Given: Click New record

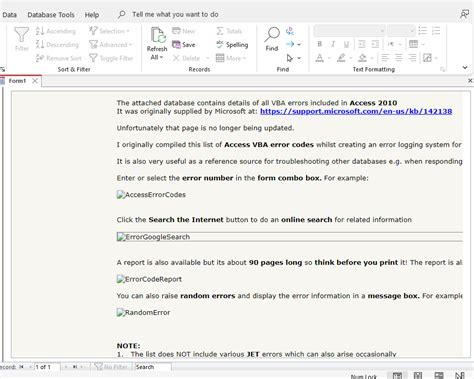Looking at the screenshot, I should click(x=184, y=31).
